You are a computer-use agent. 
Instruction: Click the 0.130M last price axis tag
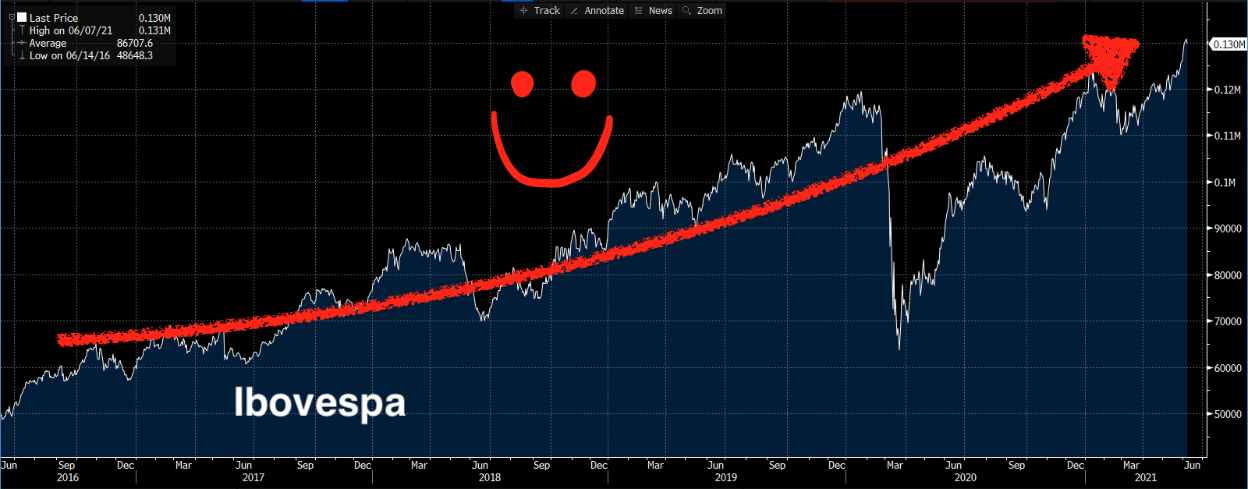(1228, 44)
